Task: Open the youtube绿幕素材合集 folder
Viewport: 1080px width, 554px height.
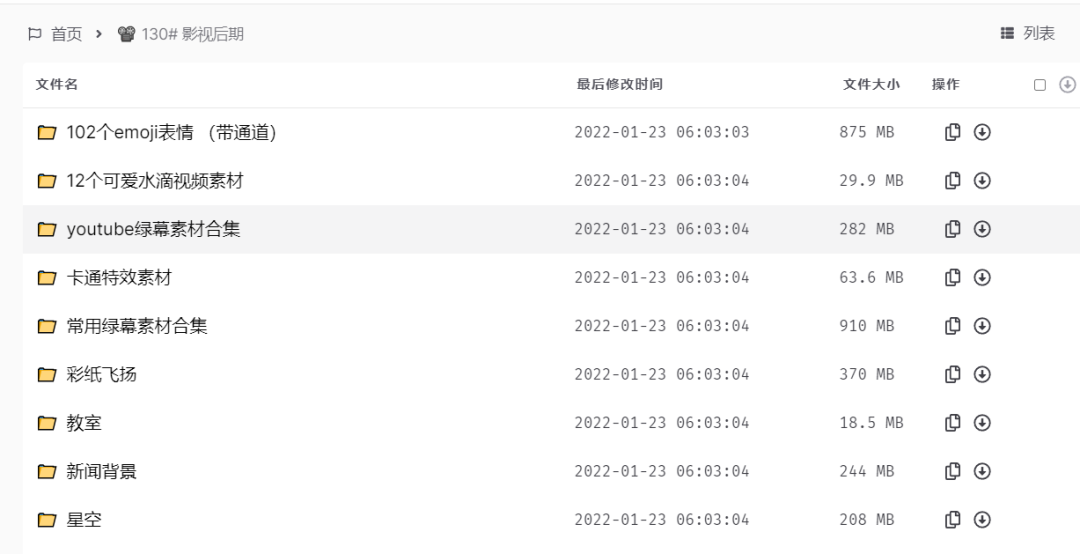Action: pos(153,229)
